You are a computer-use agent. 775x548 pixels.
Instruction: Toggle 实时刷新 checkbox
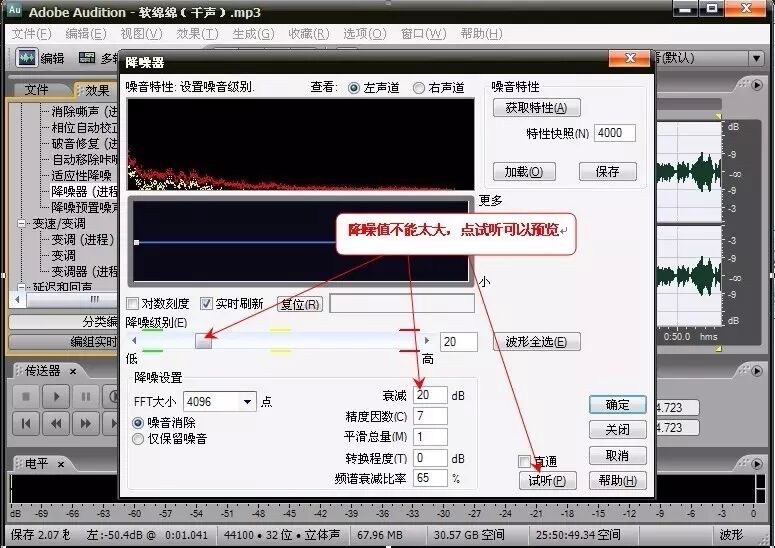pos(206,303)
